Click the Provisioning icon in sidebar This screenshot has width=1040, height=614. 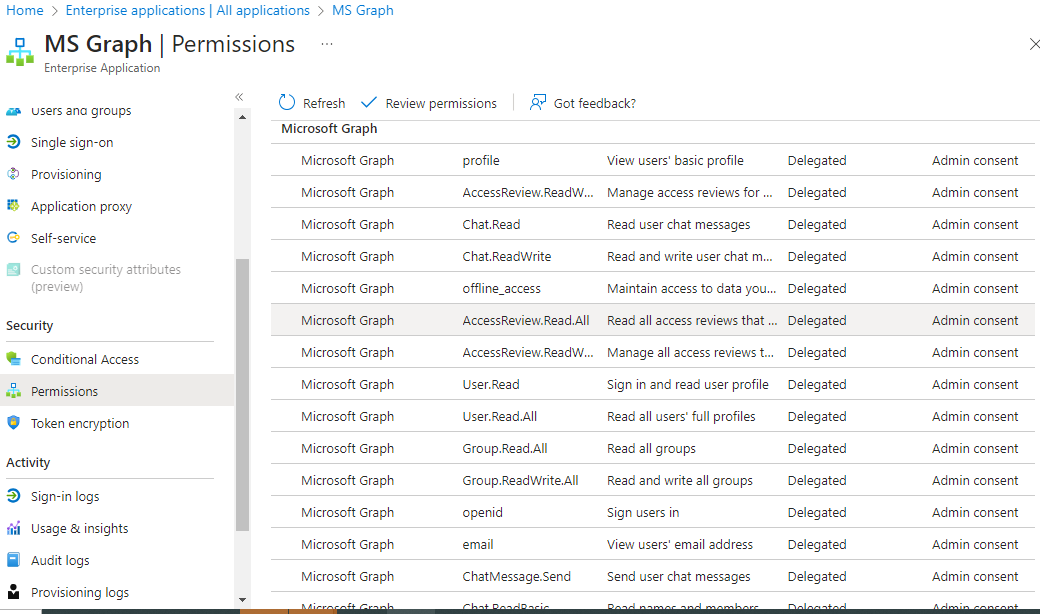[x=13, y=174]
